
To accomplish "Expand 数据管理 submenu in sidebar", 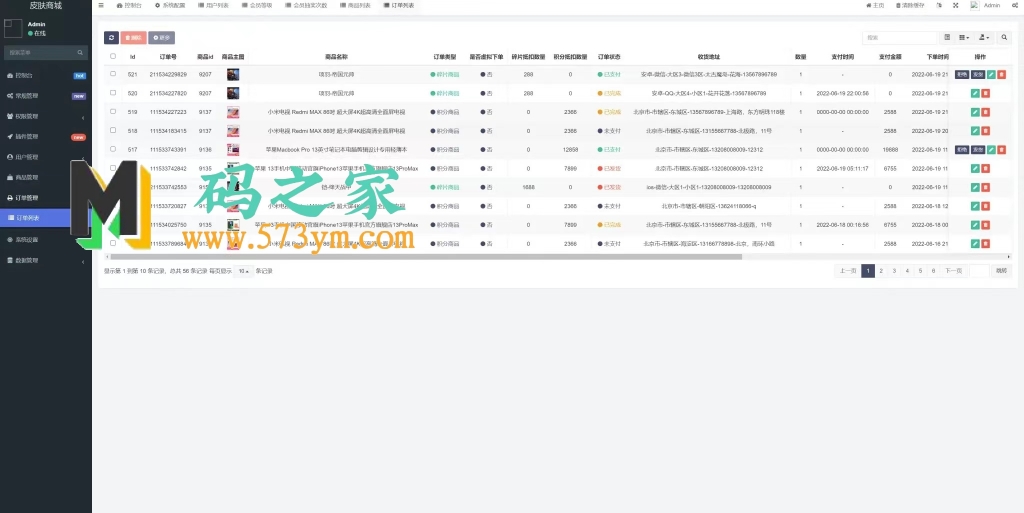I will pos(44,260).
